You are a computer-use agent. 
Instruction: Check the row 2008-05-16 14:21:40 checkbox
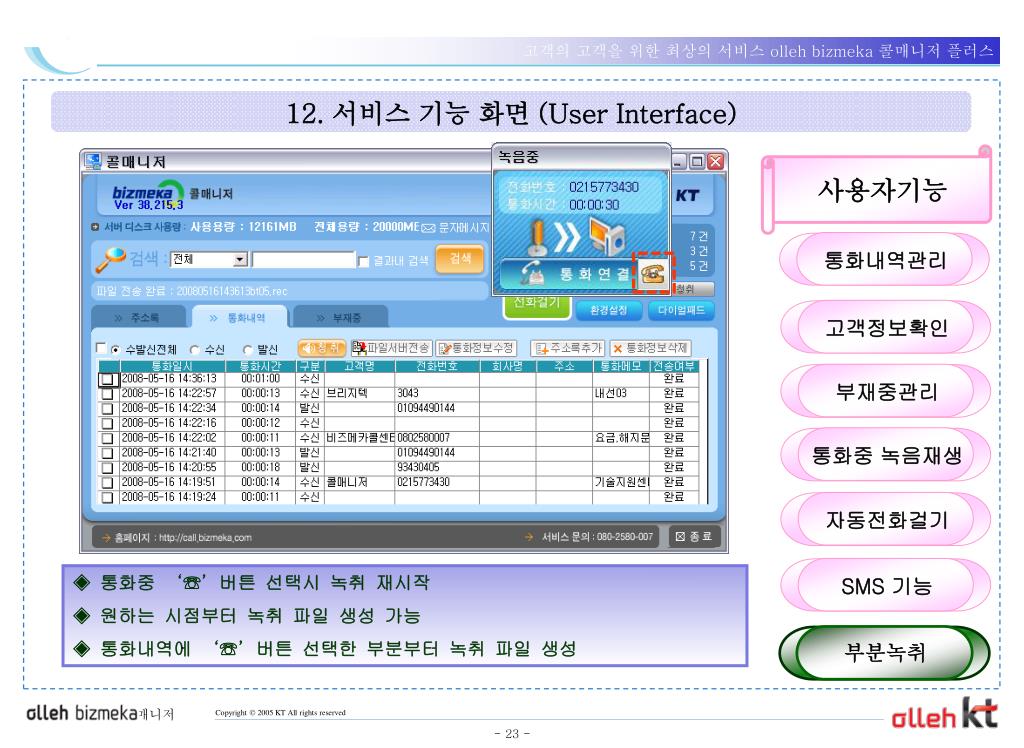108,453
